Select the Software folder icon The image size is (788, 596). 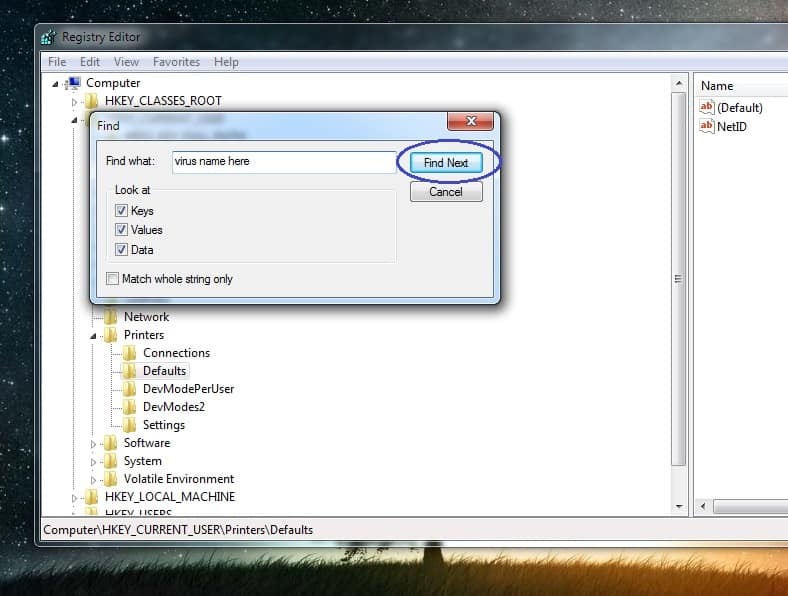pyautogui.click(x=111, y=443)
